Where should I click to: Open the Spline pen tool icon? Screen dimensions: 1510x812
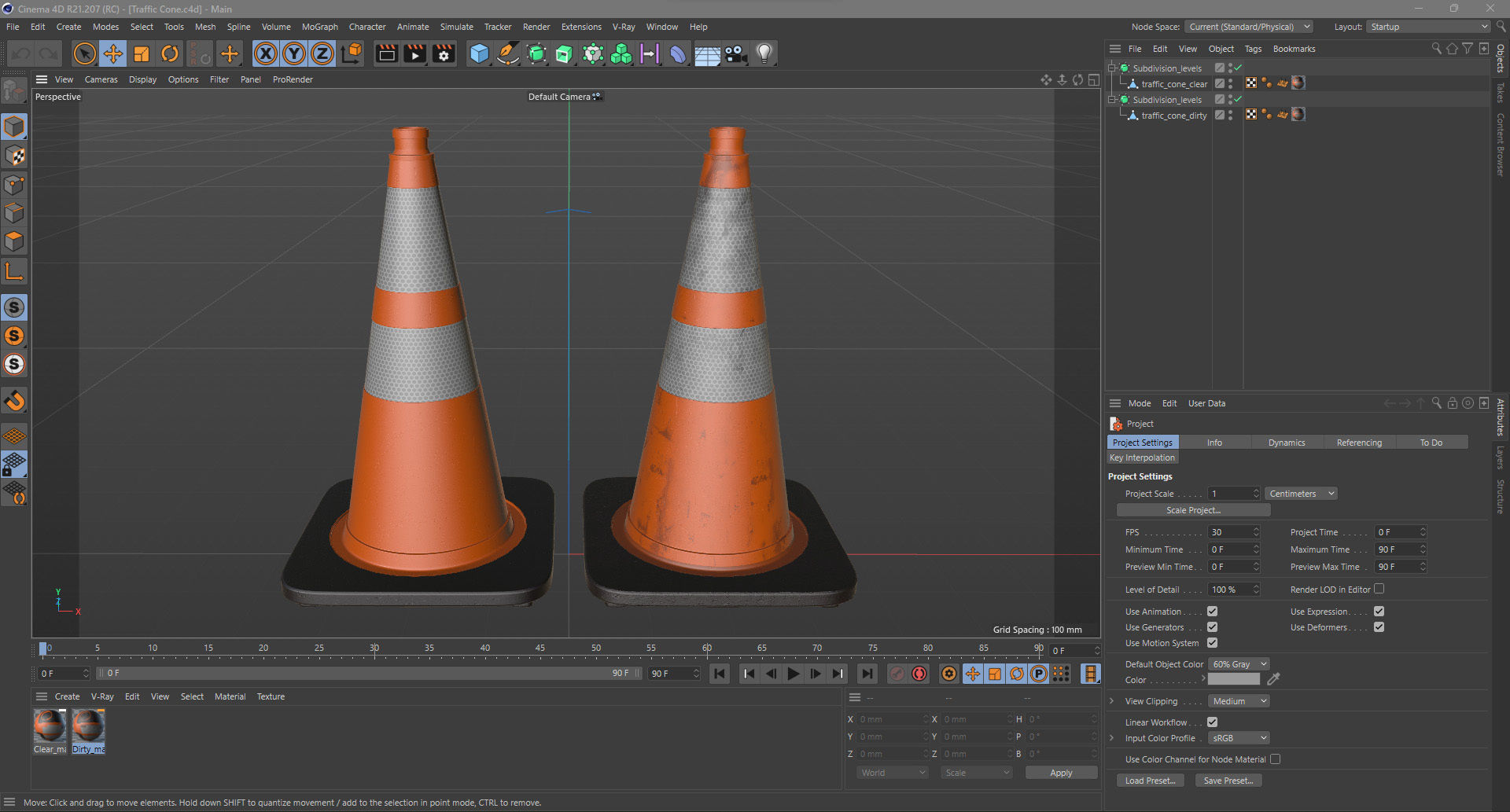tap(508, 53)
